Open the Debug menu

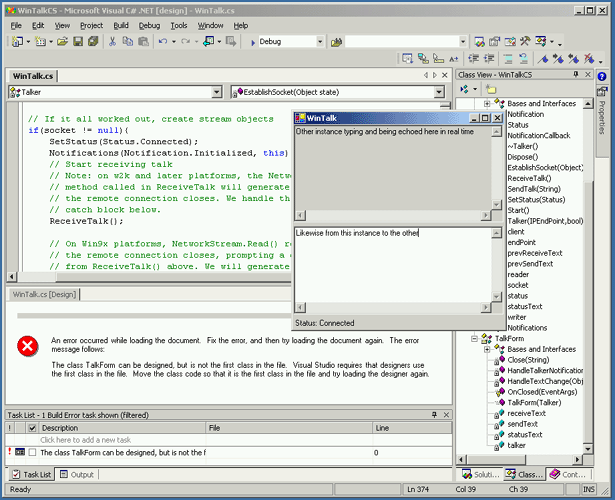149,25
